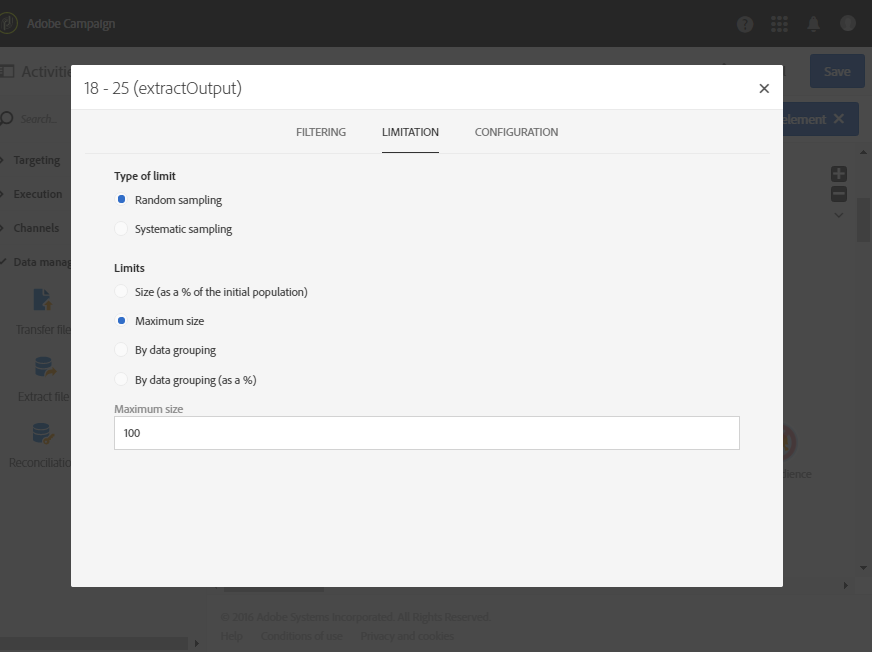Open the apps grid icon in header
This screenshot has height=652, width=872.
click(779, 24)
